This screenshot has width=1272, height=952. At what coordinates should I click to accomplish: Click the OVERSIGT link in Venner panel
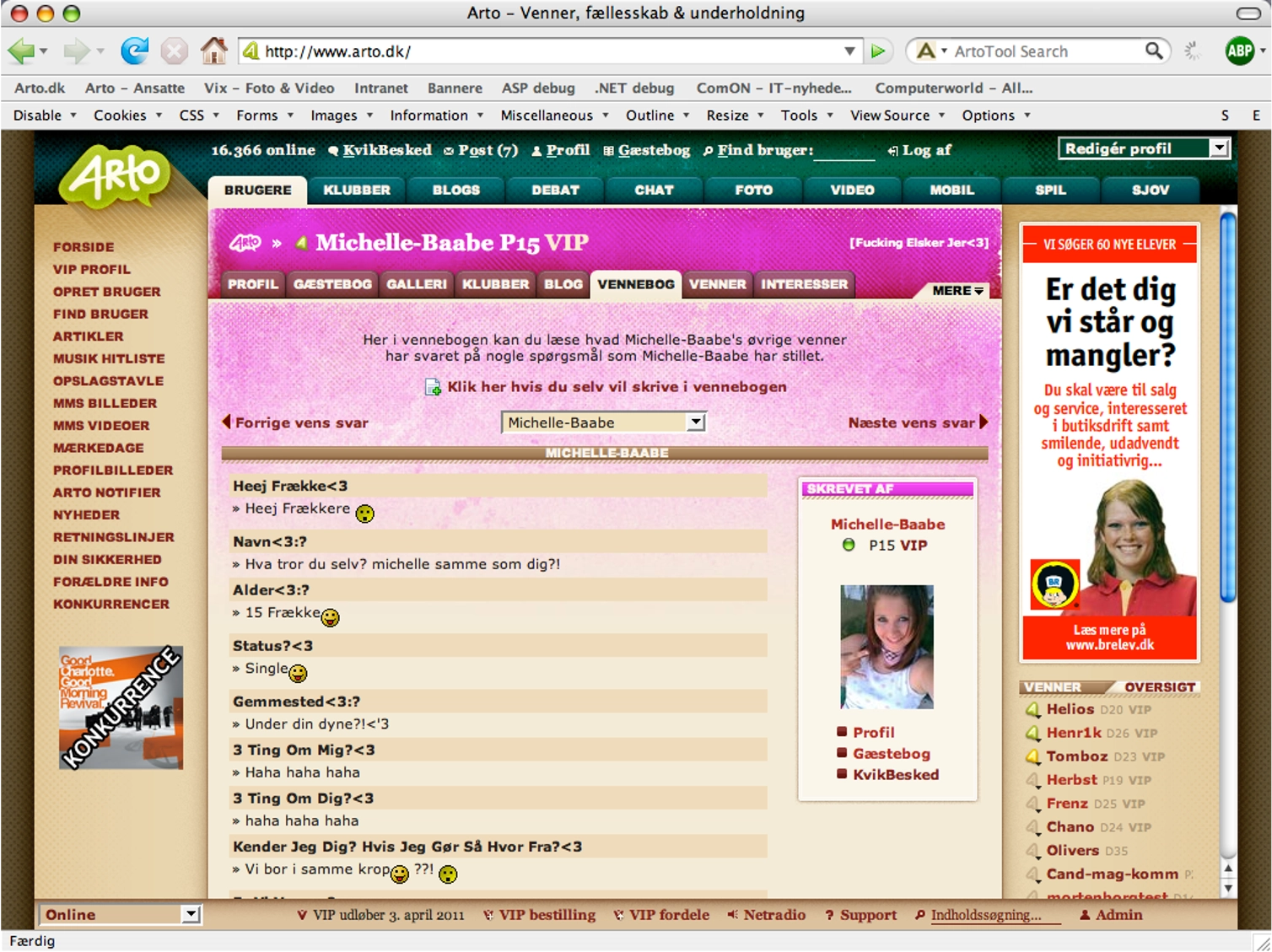[1160, 687]
